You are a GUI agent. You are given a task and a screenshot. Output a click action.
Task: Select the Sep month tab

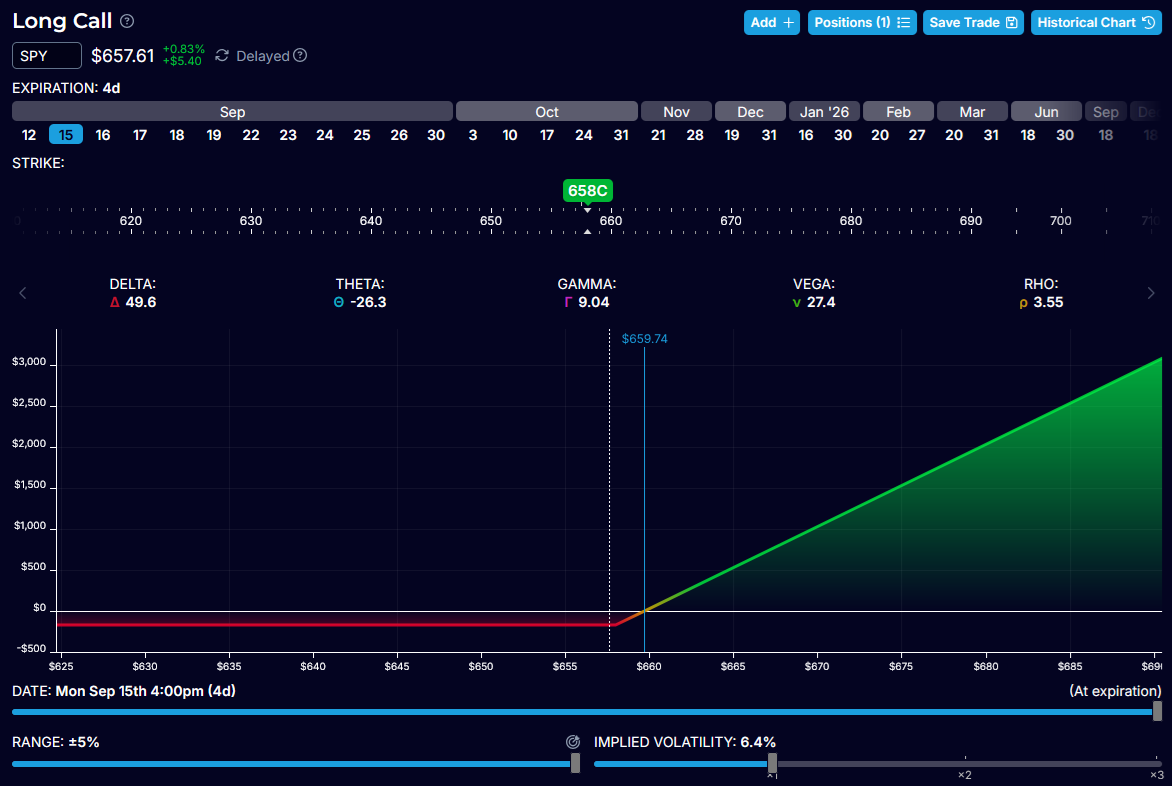(x=232, y=111)
